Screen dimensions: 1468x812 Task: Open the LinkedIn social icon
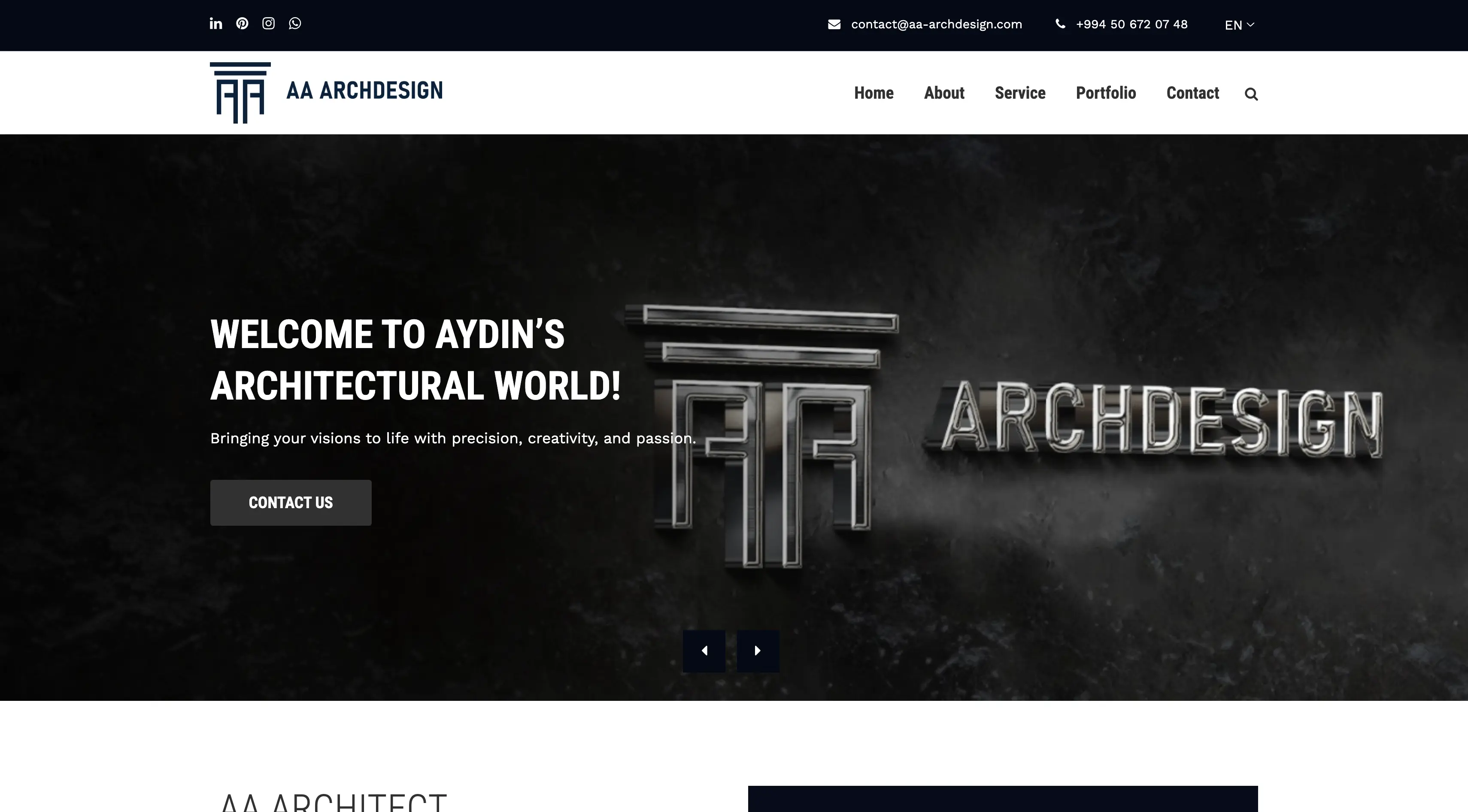click(x=215, y=23)
